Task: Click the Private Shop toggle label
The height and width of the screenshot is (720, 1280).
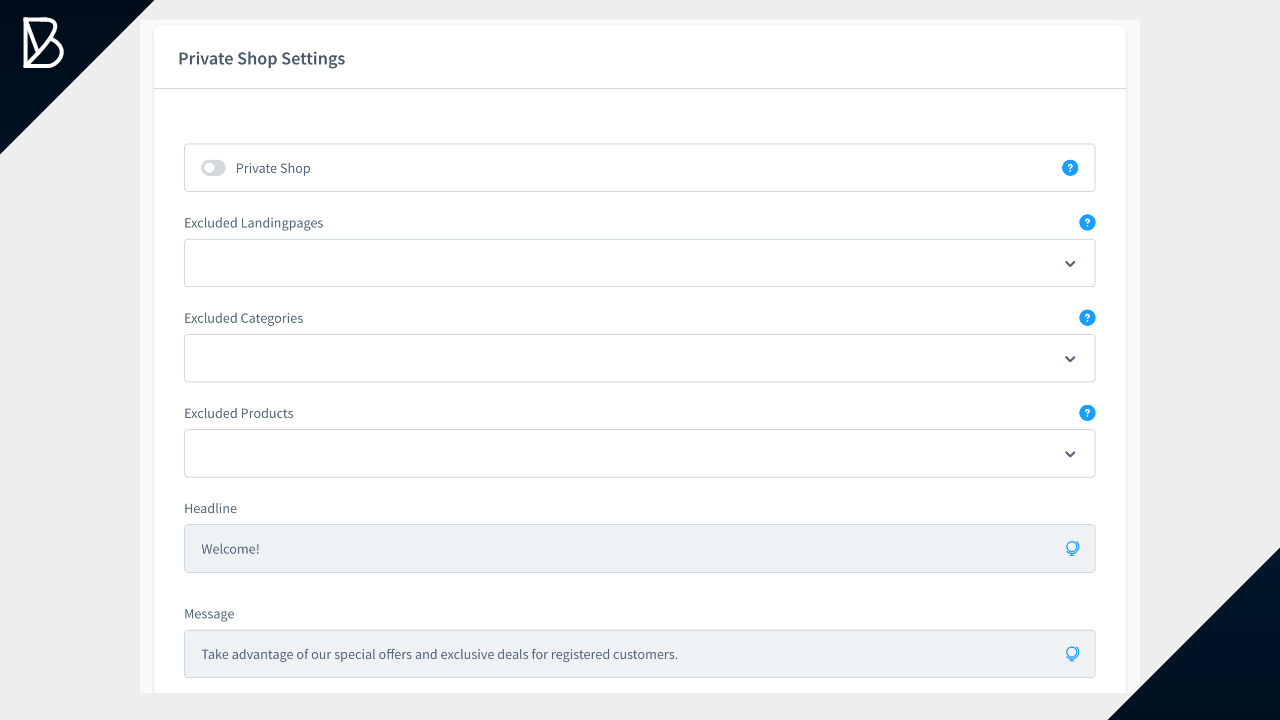Action: pos(273,168)
